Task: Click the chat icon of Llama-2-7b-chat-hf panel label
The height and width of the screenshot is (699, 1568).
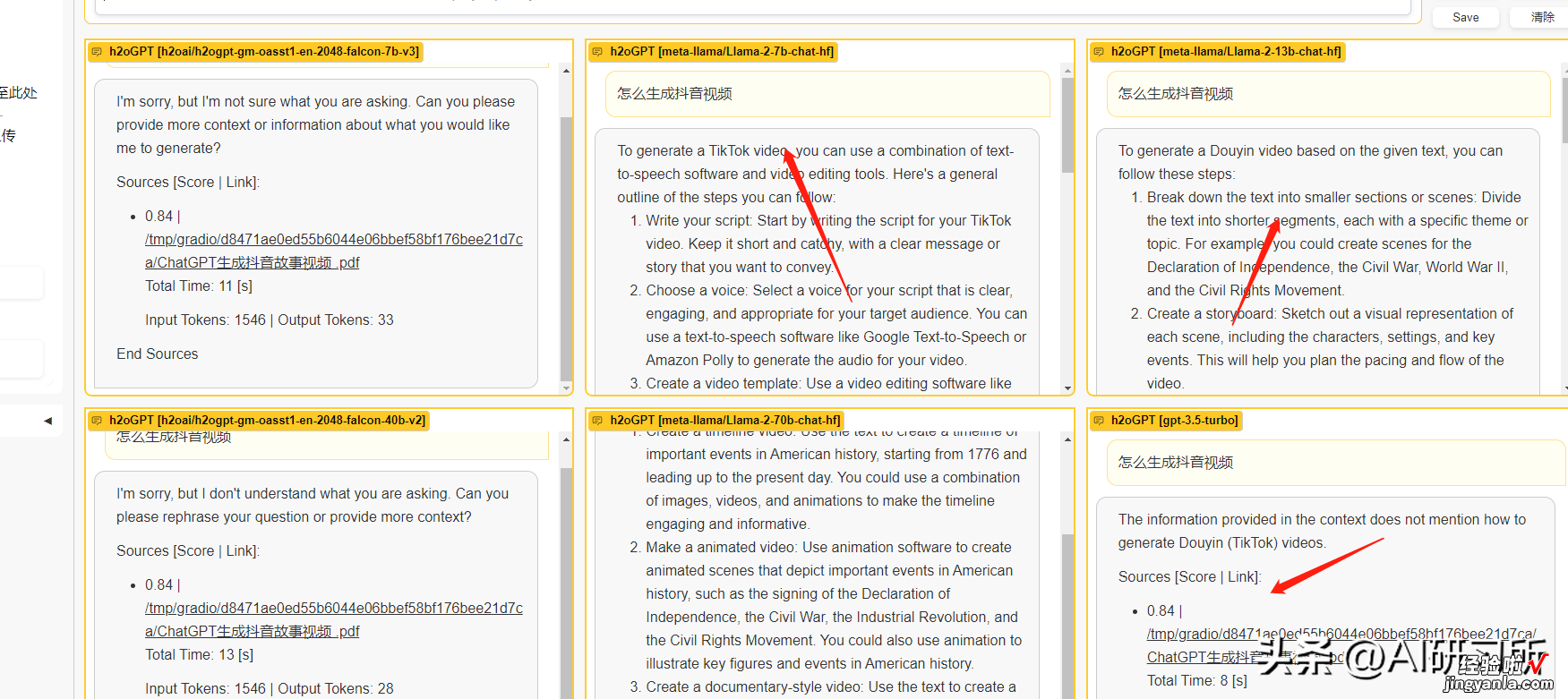Action: coord(597,52)
